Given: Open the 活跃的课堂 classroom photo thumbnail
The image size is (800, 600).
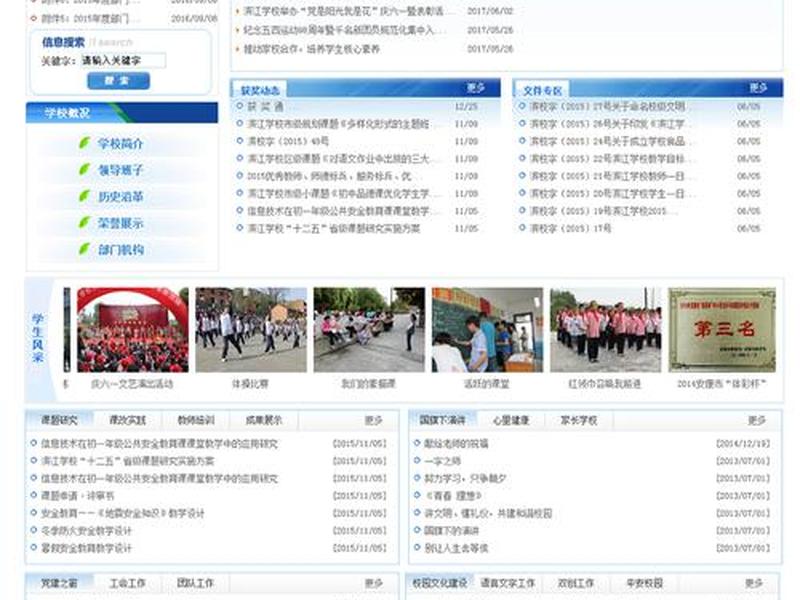Looking at the screenshot, I should click(487, 330).
